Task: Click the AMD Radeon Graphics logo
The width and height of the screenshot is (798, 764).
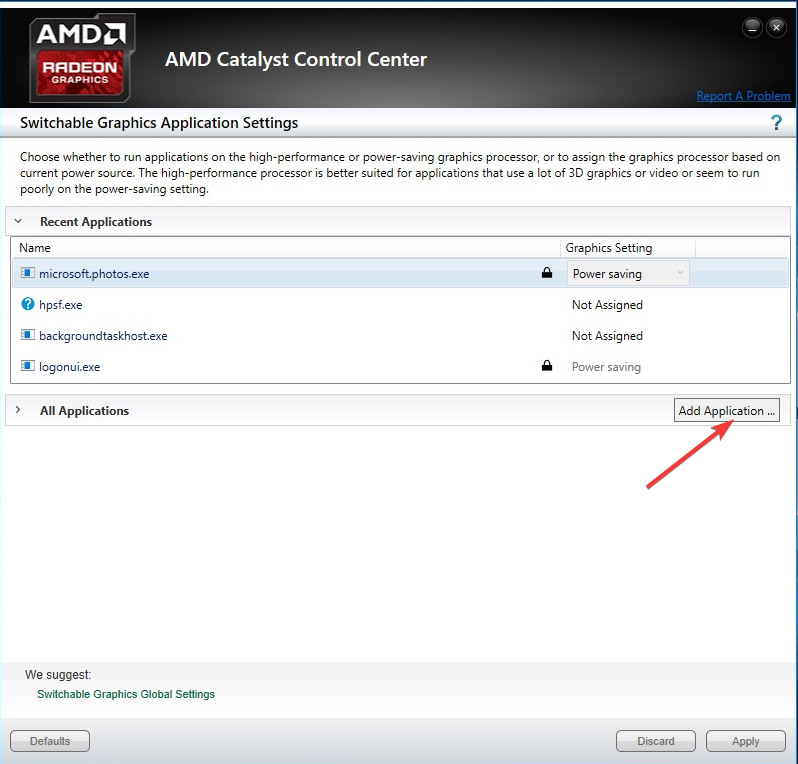Action: pyautogui.click(x=81, y=58)
